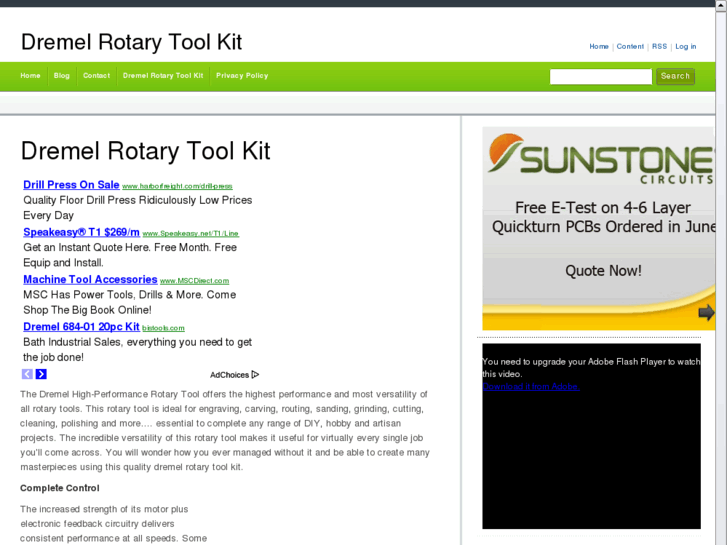
Task: Click the previous ads arrow icon
Action: (27, 374)
